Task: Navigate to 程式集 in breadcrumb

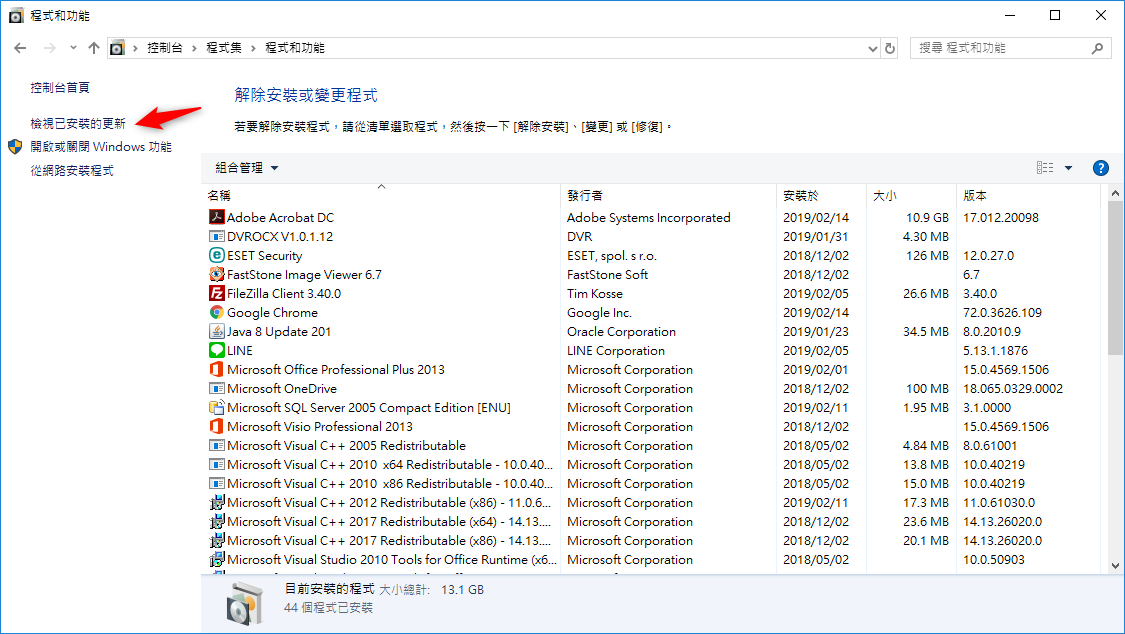Action: click(224, 48)
